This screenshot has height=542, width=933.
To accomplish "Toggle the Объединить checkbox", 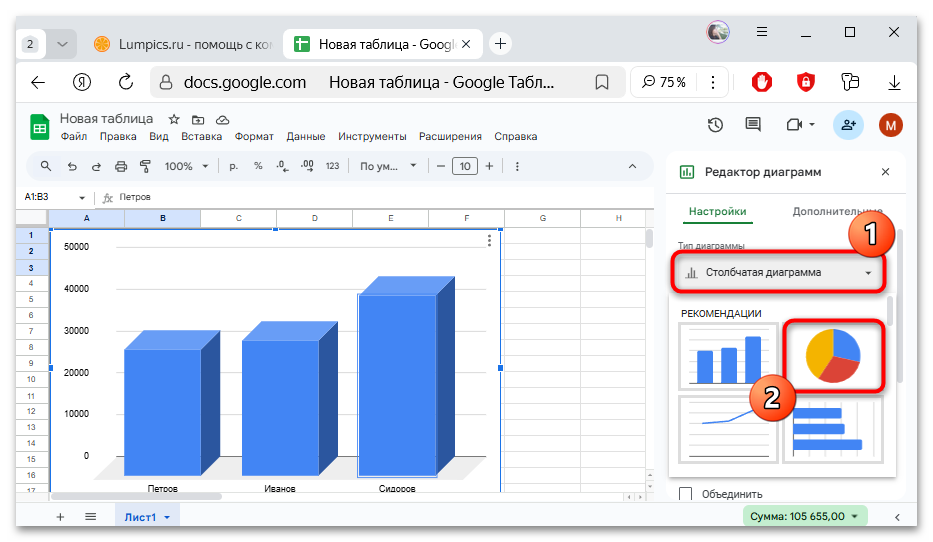I will coord(686,494).
